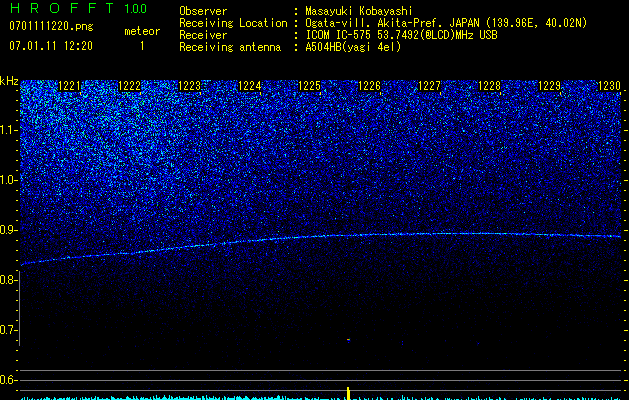Click the 0.9 kHz axis label
Screen dimensions: 629x400
[x=9, y=230]
